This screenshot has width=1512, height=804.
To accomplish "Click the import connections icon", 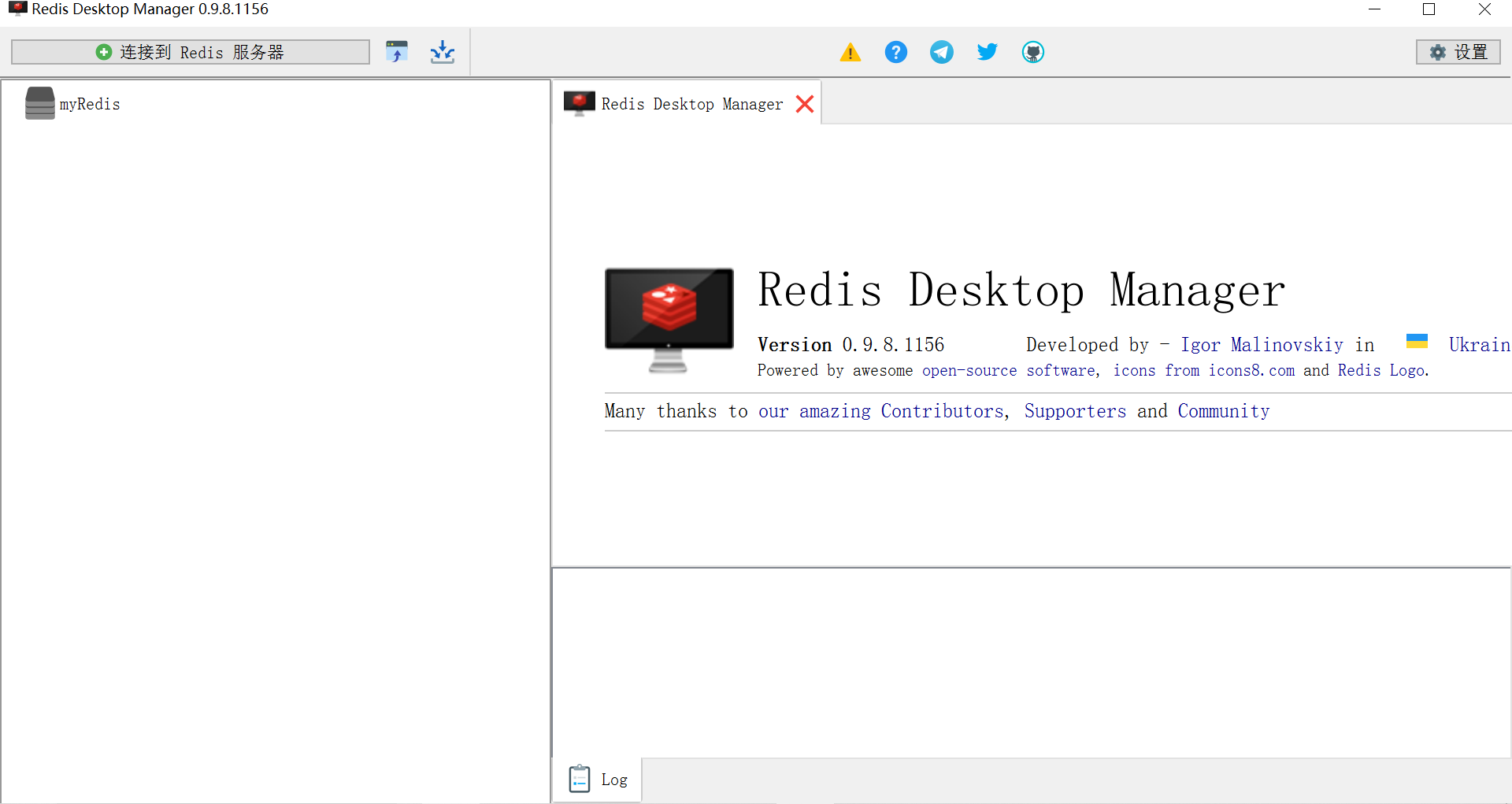I will [397, 52].
